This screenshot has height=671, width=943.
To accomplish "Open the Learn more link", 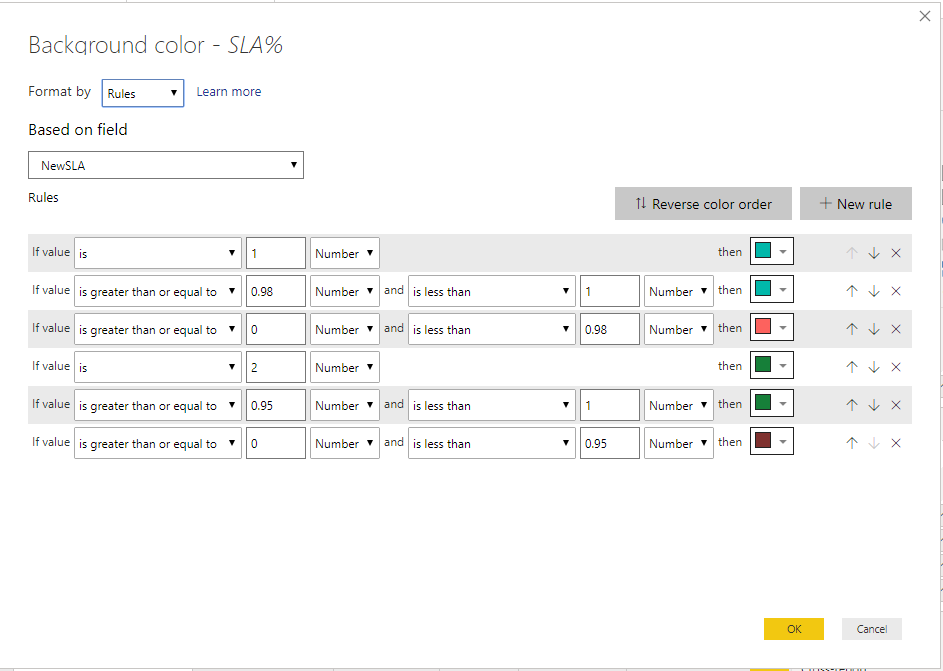I will point(229,91).
